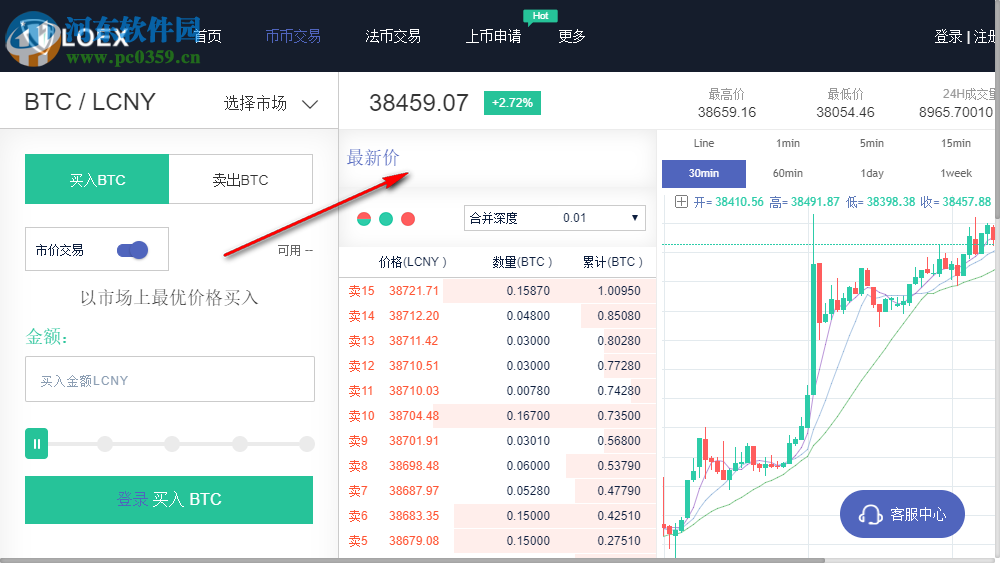This screenshot has height=563, width=1000.
Task: Click the 累计(BTC) column header
Action: [x=613, y=262]
